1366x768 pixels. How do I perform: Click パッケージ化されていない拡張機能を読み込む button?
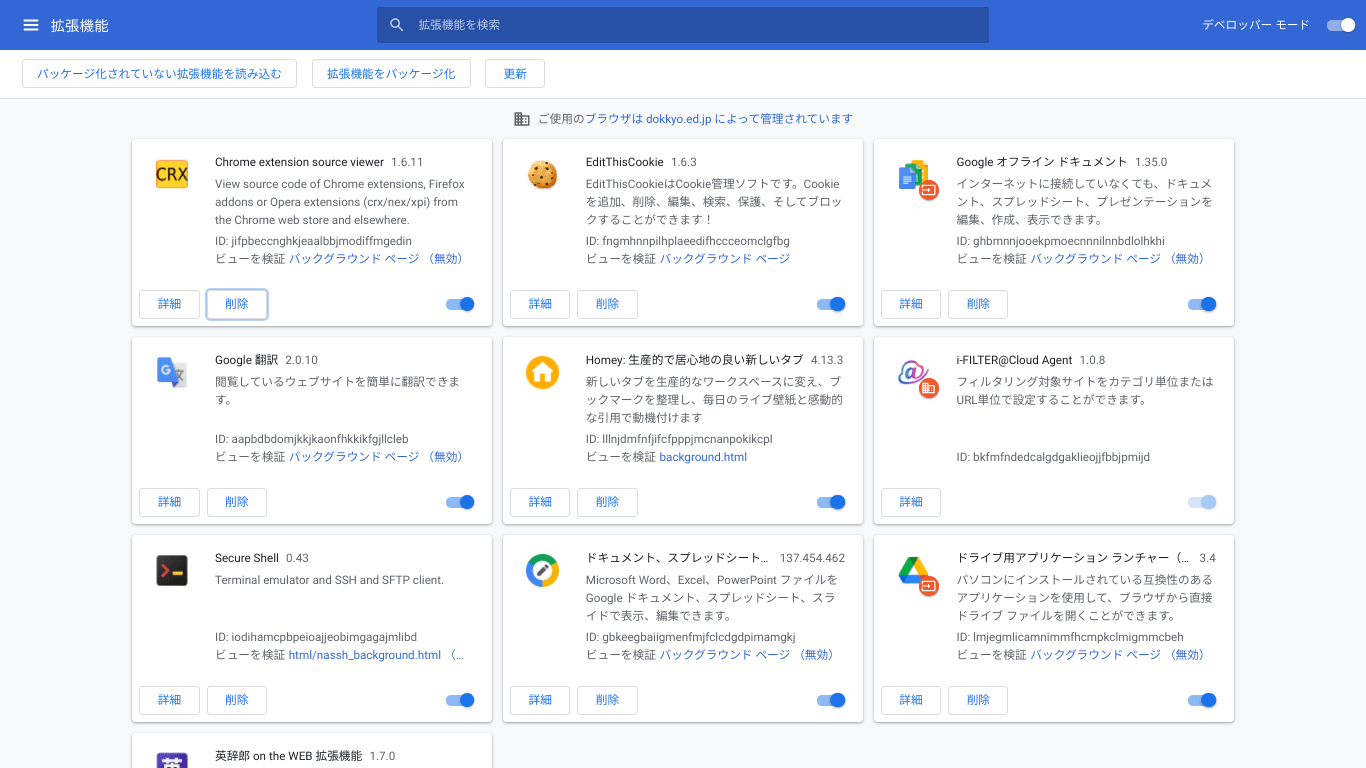pyautogui.click(x=159, y=74)
